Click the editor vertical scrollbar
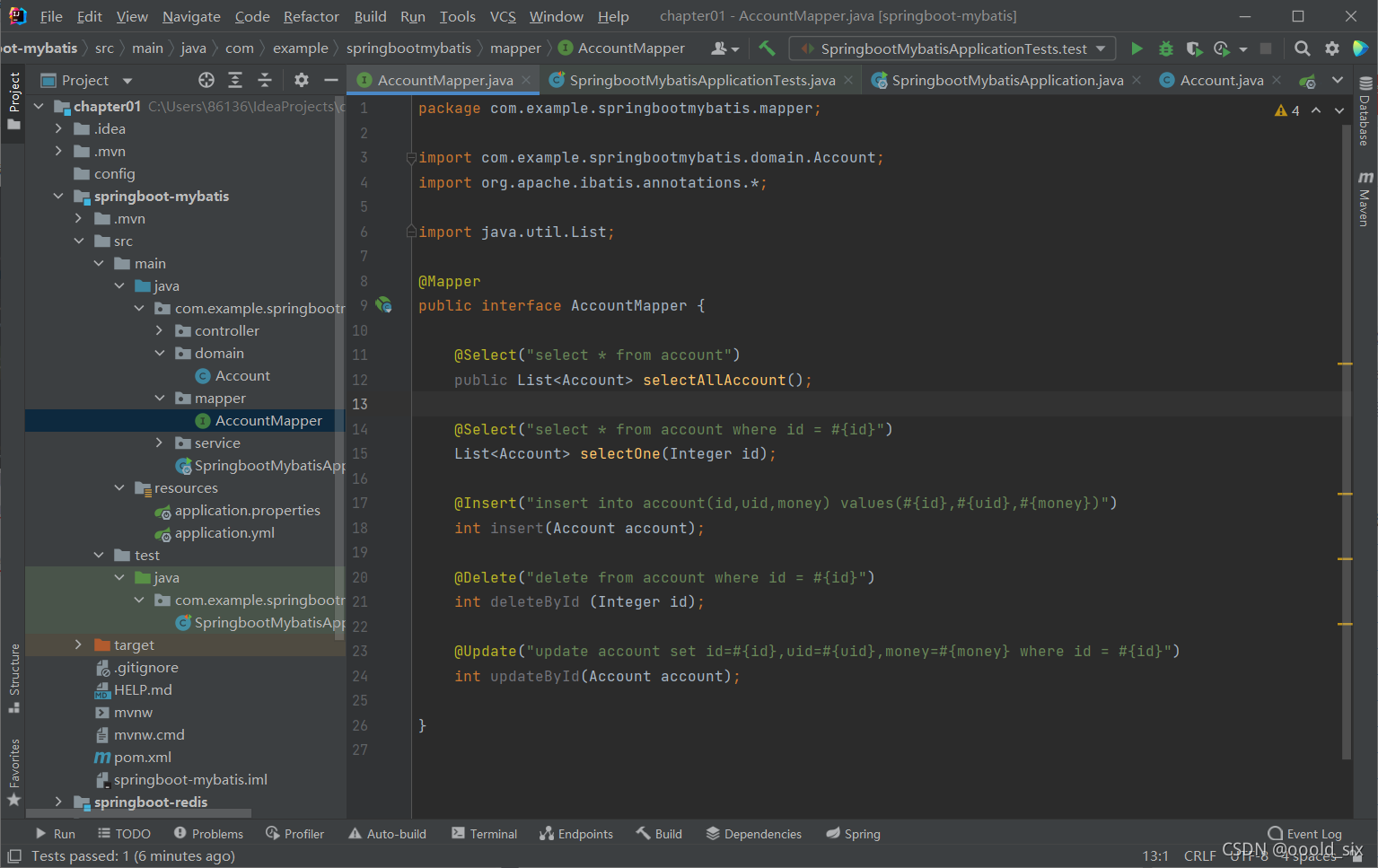Viewport: 1378px width, 868px height. click(x=1347, y=440)
